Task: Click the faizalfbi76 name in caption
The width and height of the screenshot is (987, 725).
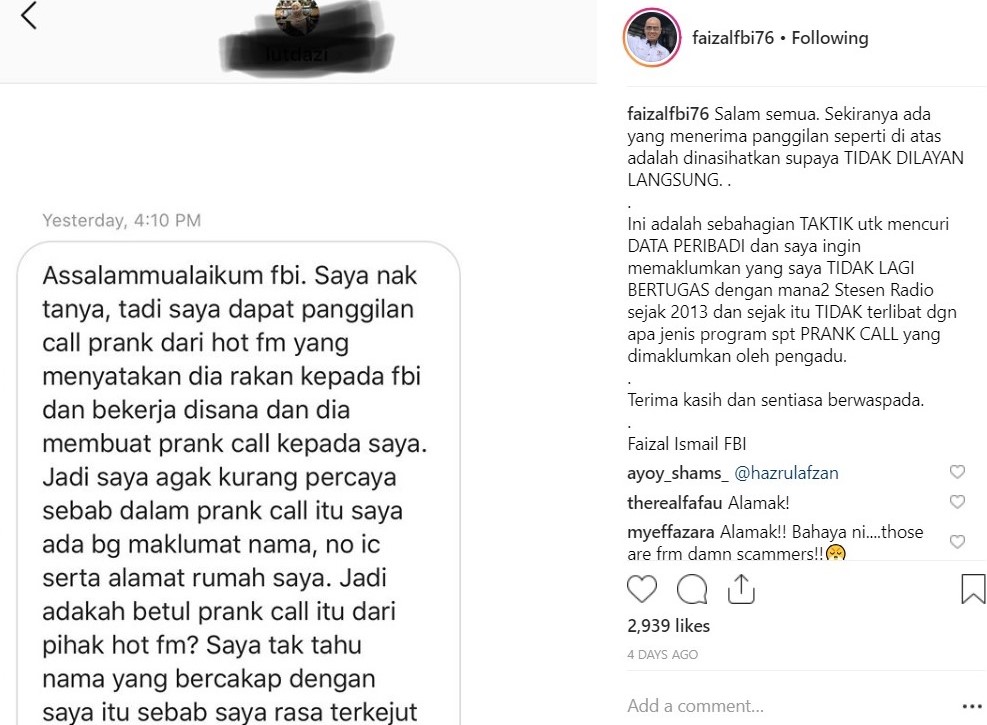Action: [x=668, y=114]
